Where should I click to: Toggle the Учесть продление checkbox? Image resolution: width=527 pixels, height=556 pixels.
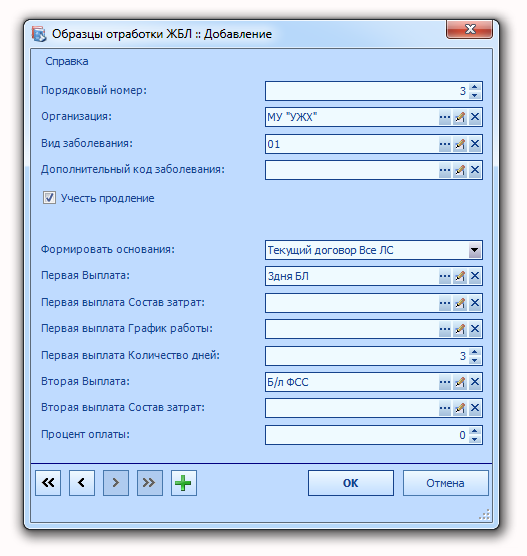coord(49,198)
